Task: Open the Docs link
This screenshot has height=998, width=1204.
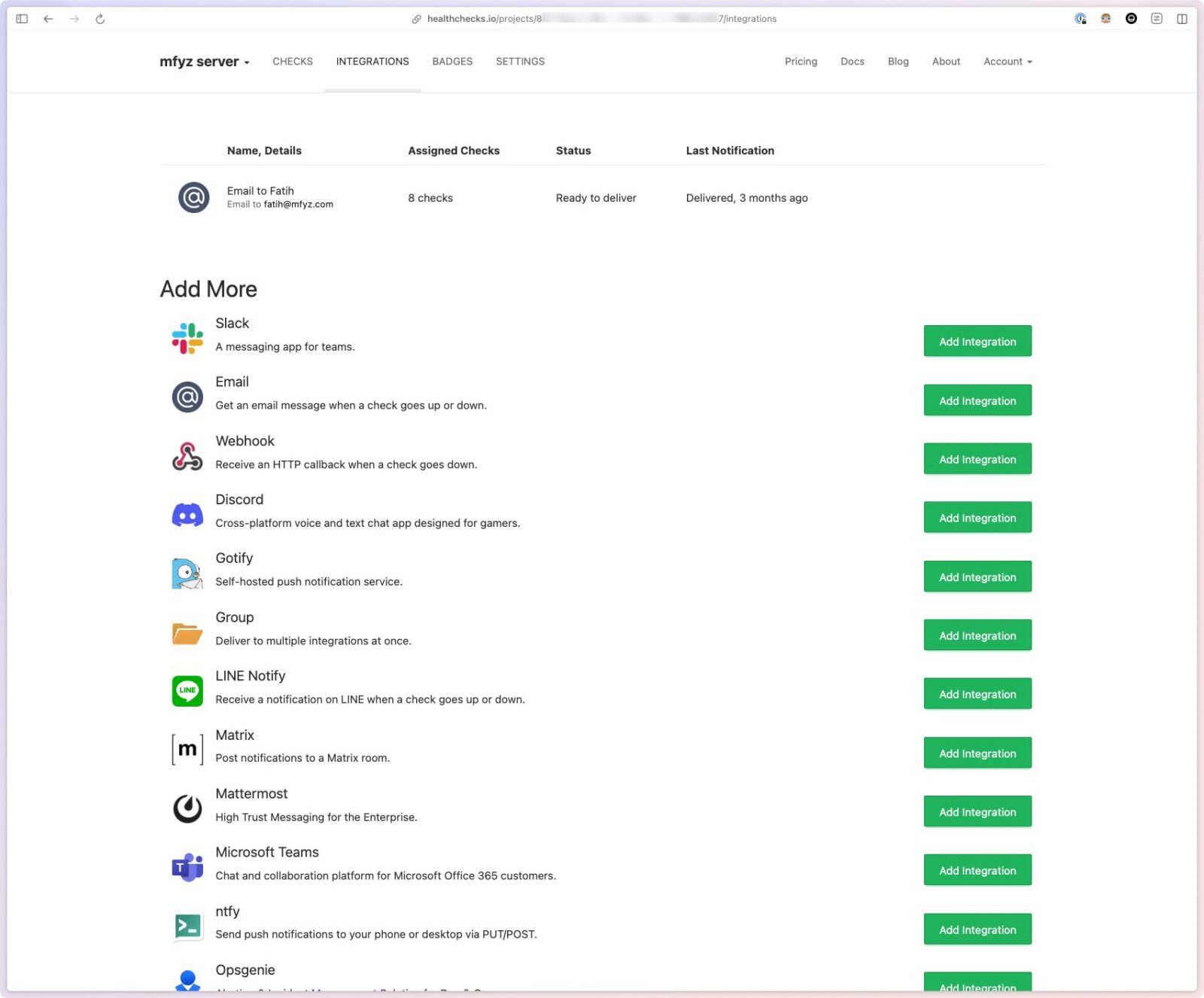Action: tap(852, 62)
